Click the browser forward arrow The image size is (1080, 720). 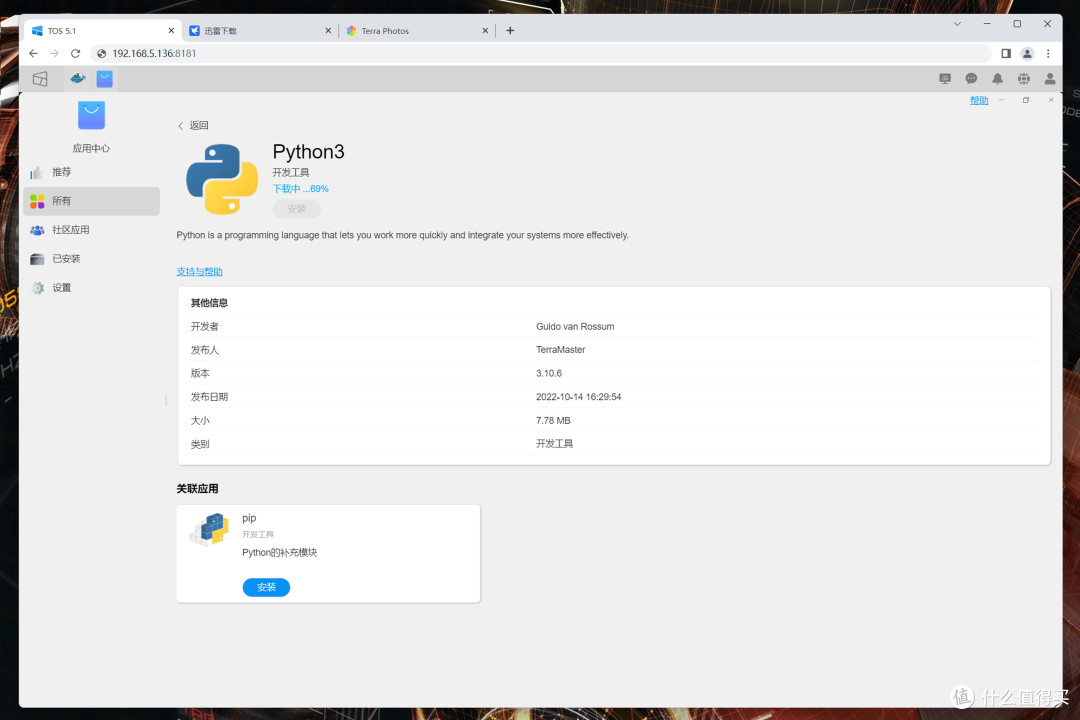click(x=54, y=53)
